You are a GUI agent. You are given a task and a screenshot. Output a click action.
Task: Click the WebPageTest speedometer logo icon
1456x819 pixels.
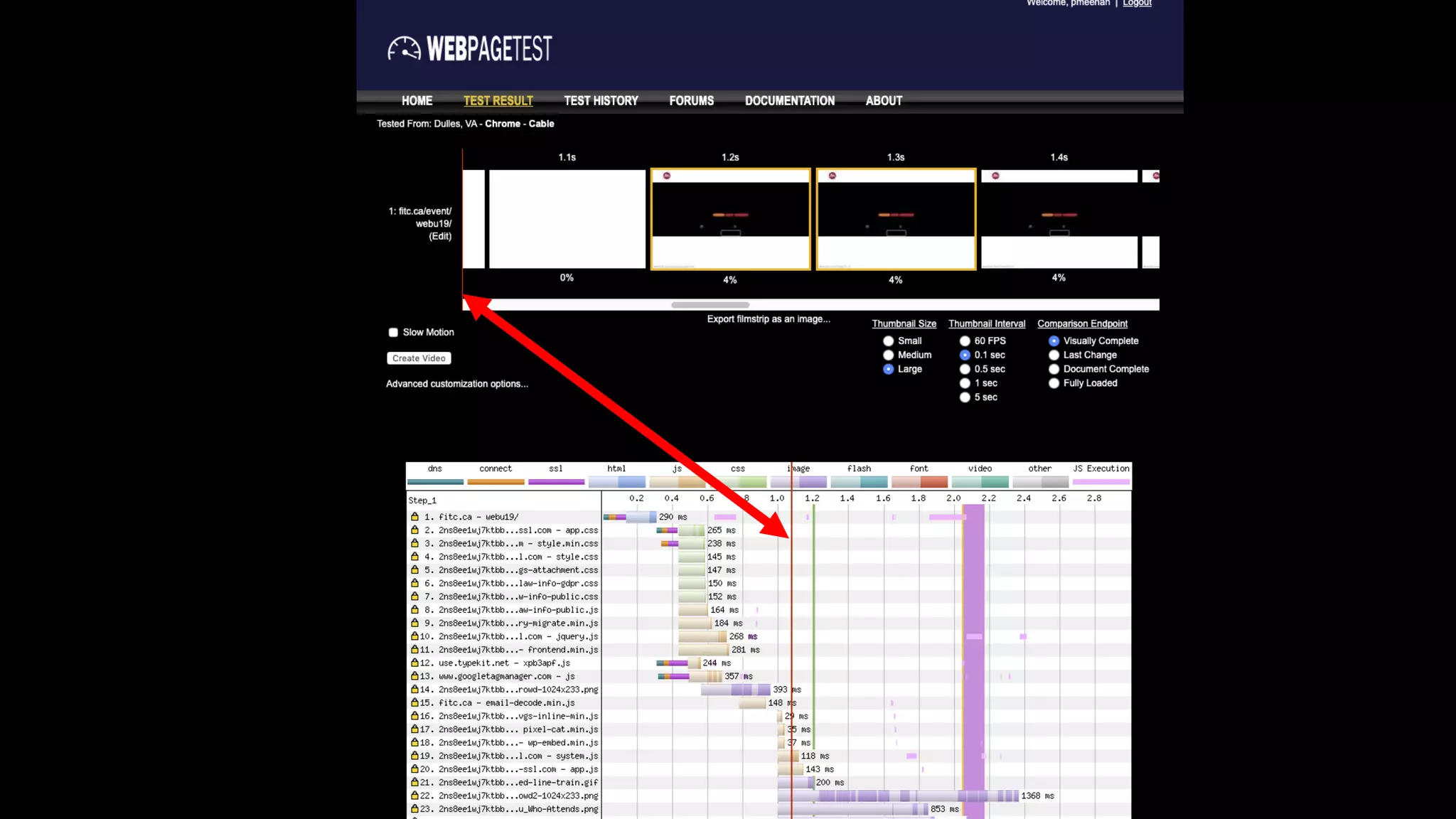404,48
